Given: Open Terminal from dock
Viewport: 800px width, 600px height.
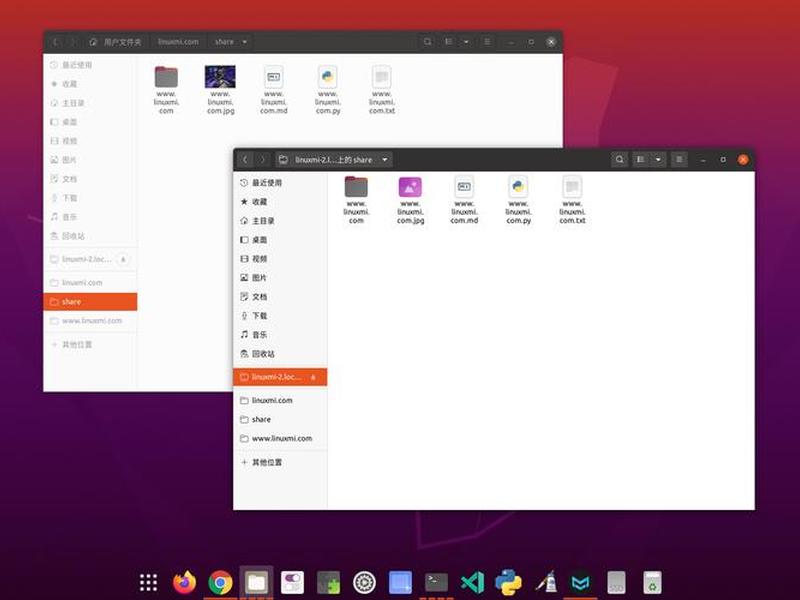Looking at the screenshot, I should click(437, 582).
